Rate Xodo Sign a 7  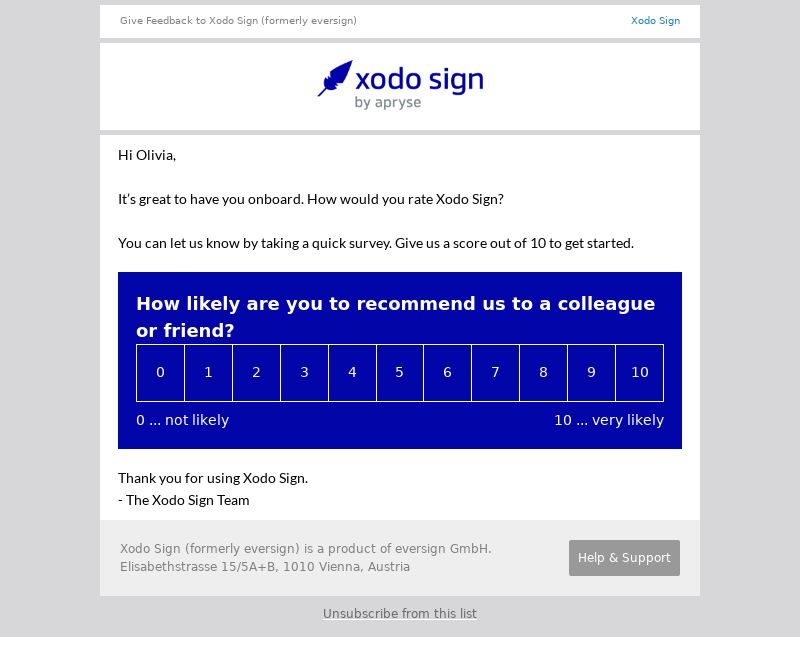tap(495, 373)
